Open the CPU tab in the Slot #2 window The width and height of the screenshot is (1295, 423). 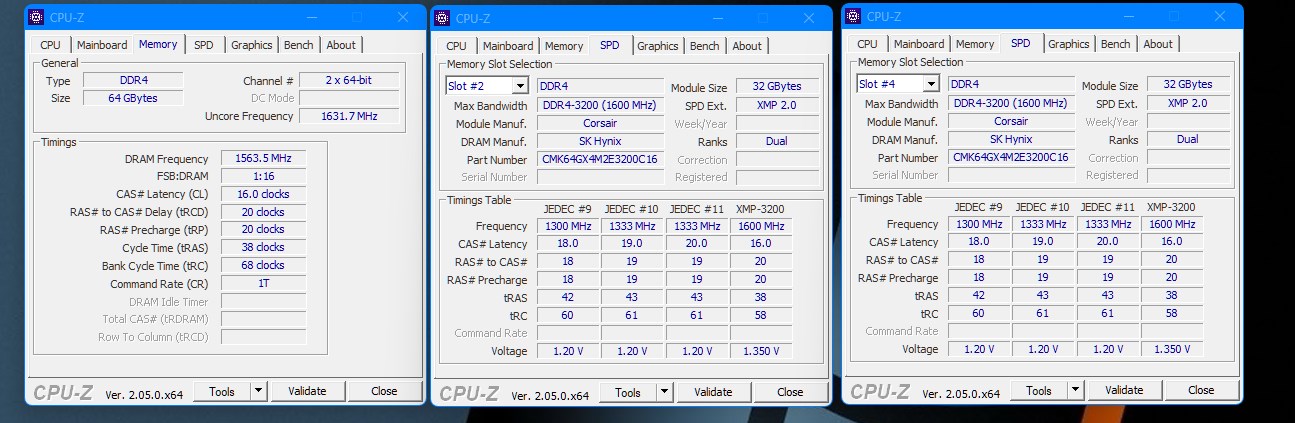(x=456, y=46)
